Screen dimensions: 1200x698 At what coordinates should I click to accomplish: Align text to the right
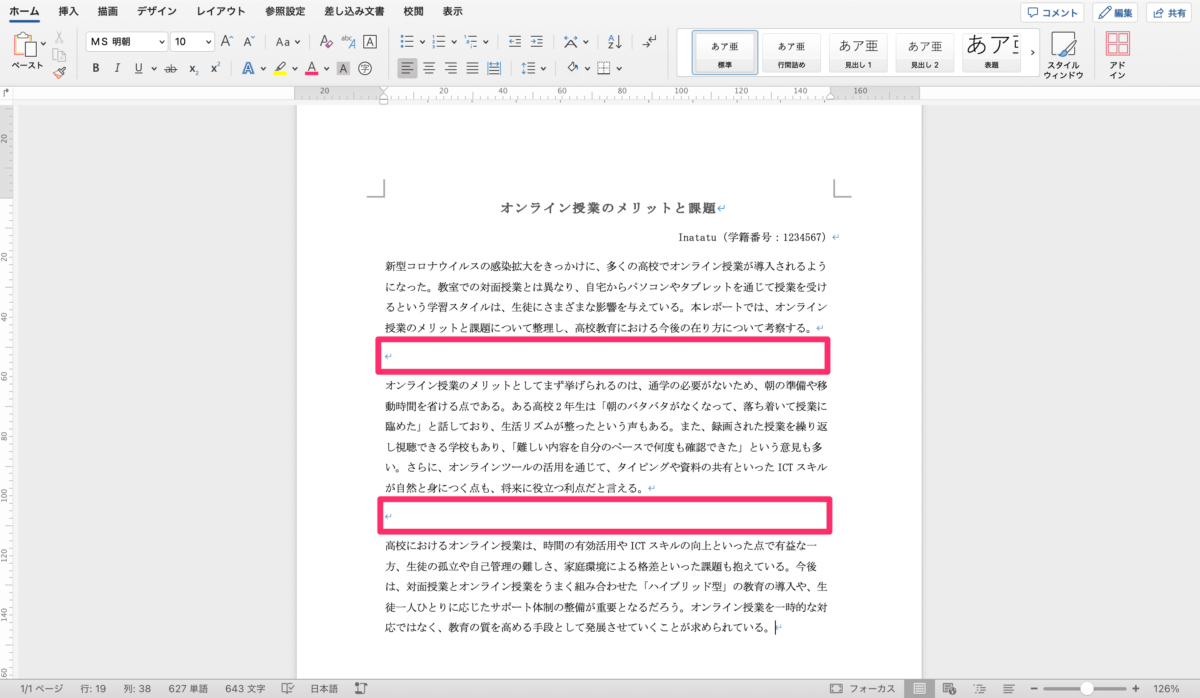(x=450, y=68)
